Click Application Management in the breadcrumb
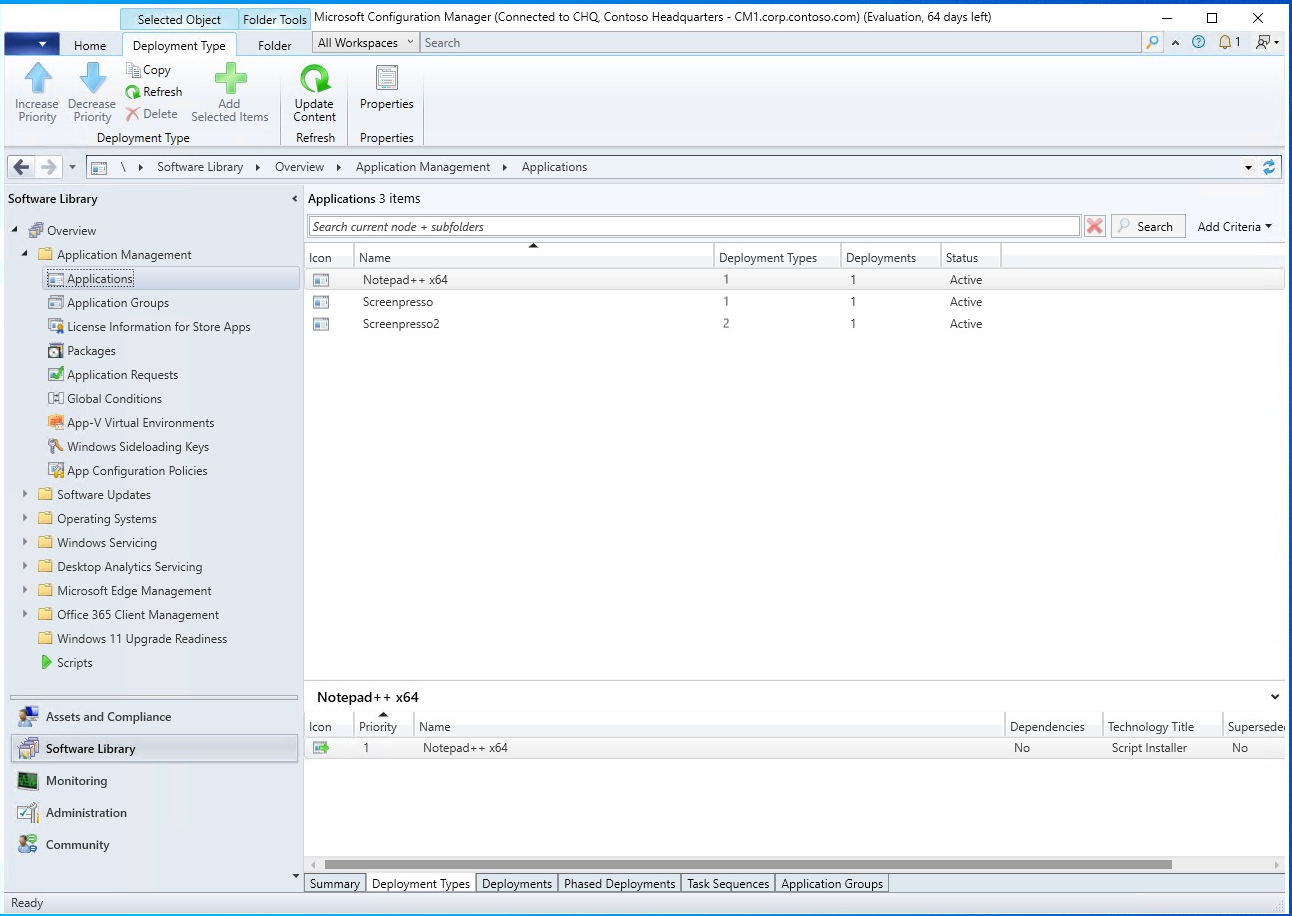1292x916 pixels. pyautogui.click(x=423, y=167)
